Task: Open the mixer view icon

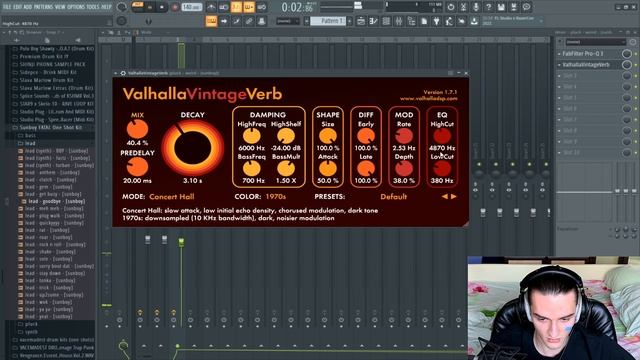Action: click(399, 21)
